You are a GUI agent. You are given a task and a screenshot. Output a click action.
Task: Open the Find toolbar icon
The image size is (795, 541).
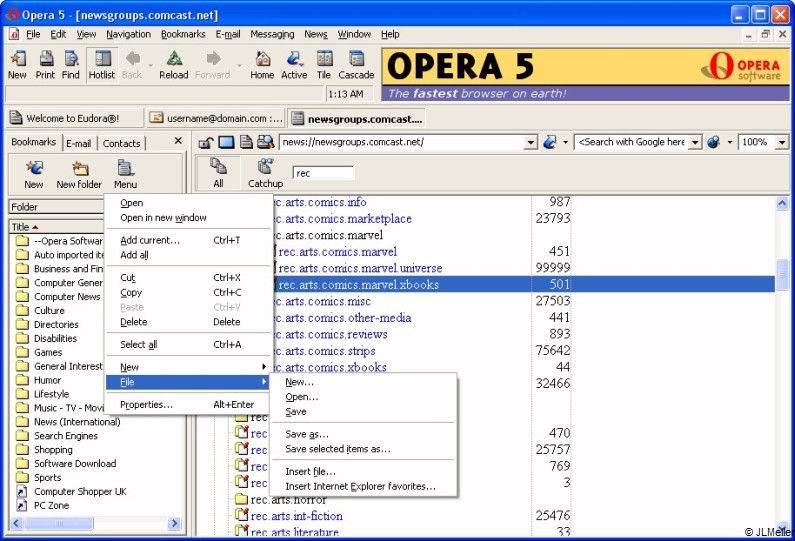(70, 65)
